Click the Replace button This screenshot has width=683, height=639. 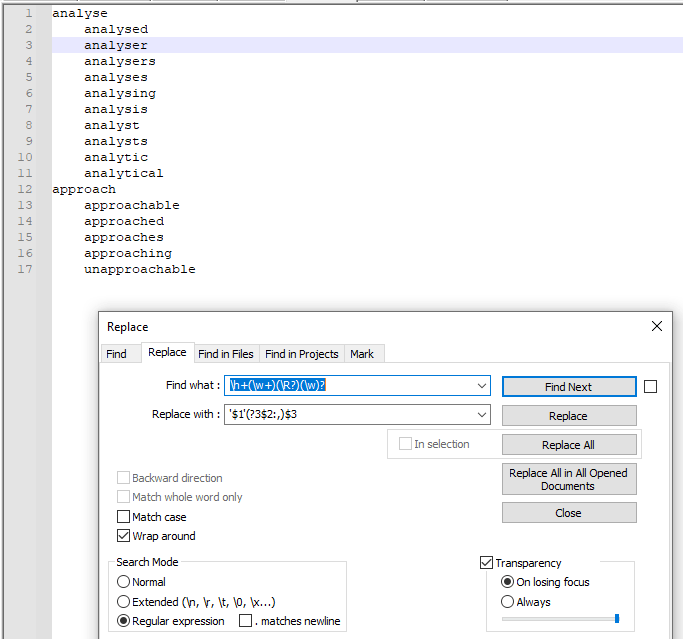tap(569, 416)
